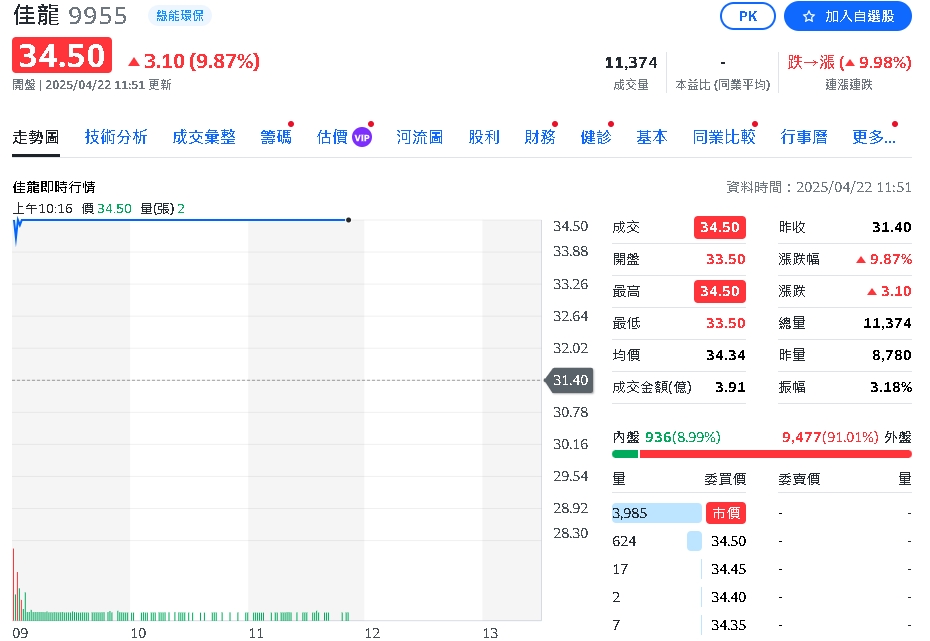The image size is (930, 641).
Task: Open the 健診 tab
Action: (596, 137)
